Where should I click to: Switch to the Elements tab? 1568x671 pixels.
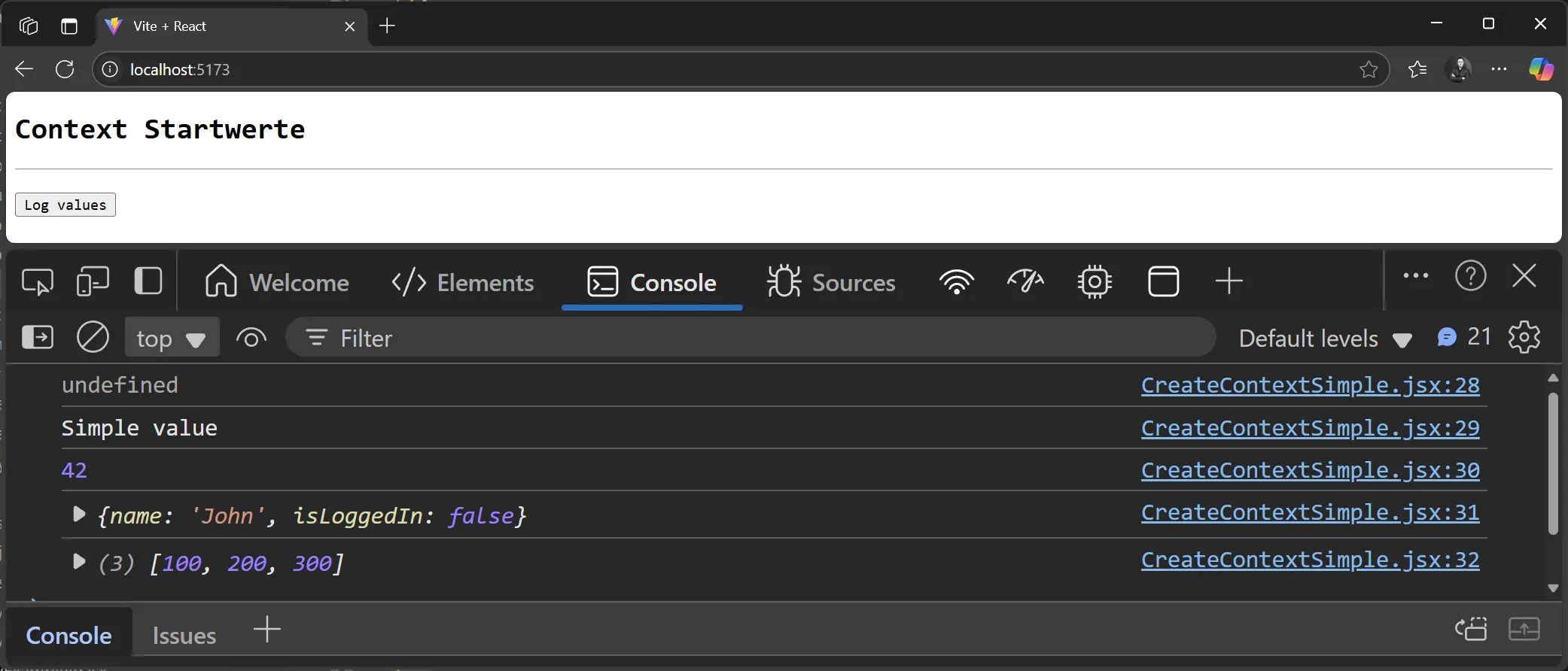click(x=462, y=282)
